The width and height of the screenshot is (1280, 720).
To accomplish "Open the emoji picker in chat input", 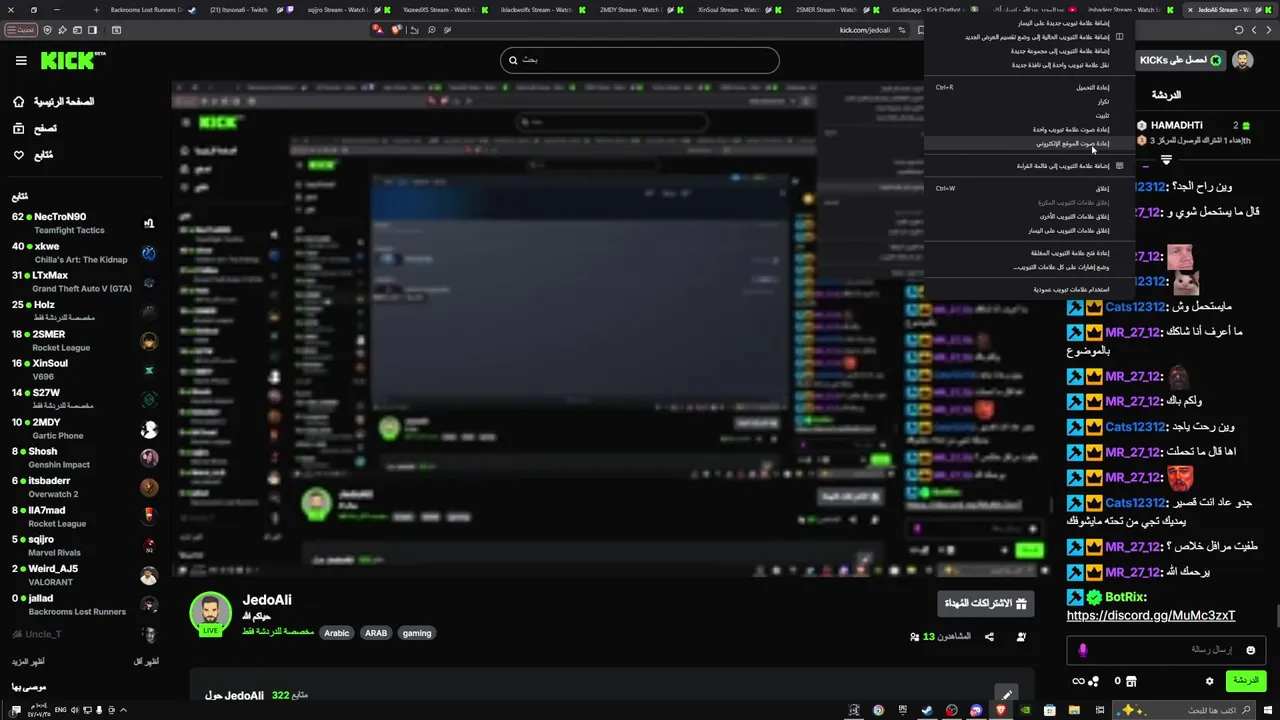I will tap(1250, 650).
